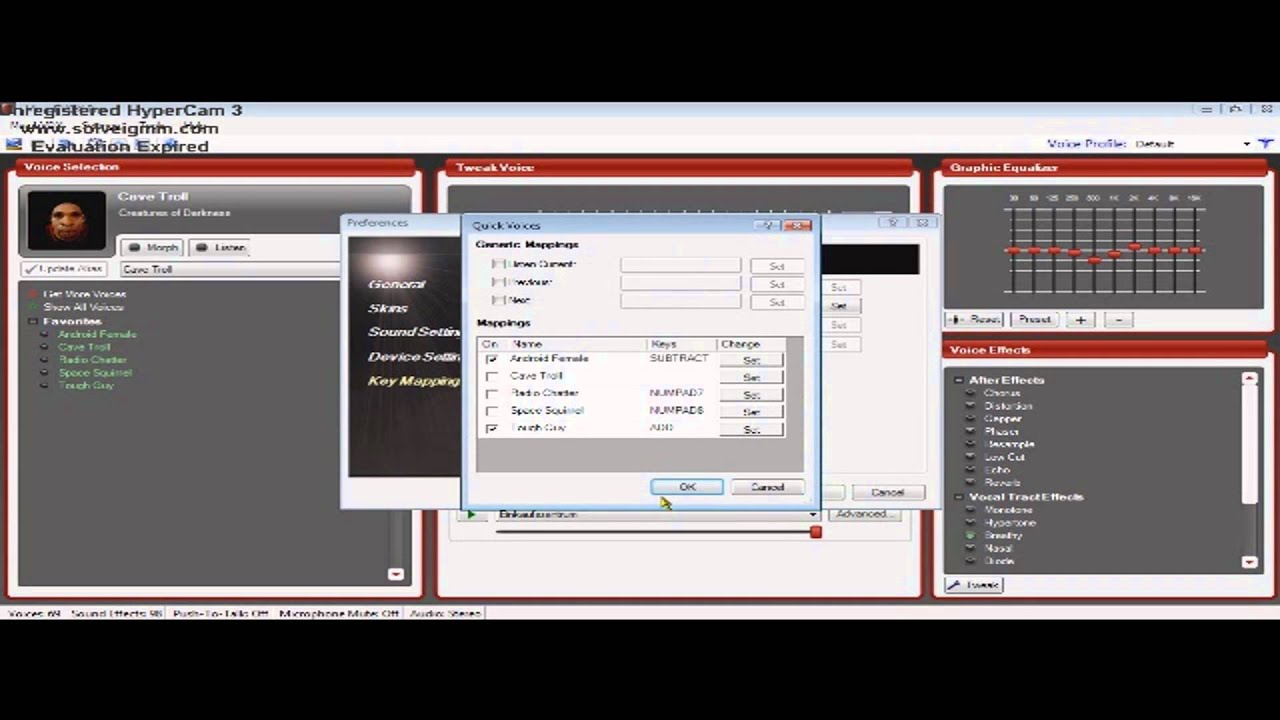Screen dimensions: 1280x720
Task: Enable the Next generic mapping checkbox
Action: pos(498,300)
